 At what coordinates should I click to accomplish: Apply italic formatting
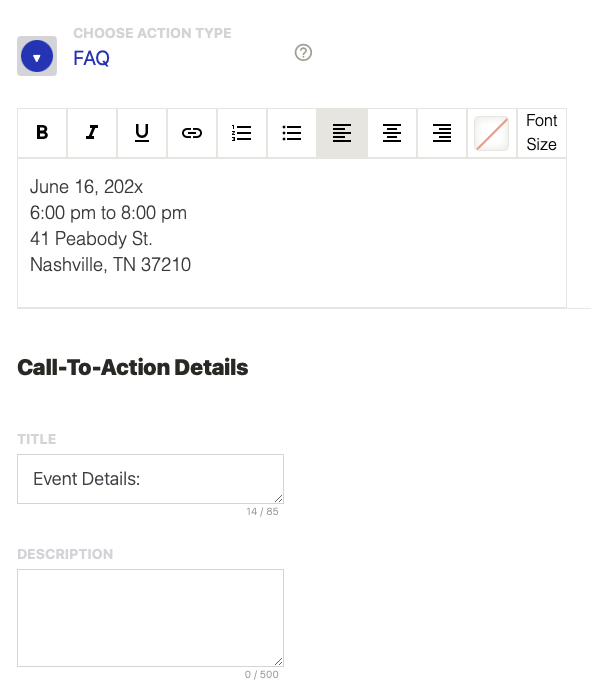pyautogui.click(x=92, y=133)
